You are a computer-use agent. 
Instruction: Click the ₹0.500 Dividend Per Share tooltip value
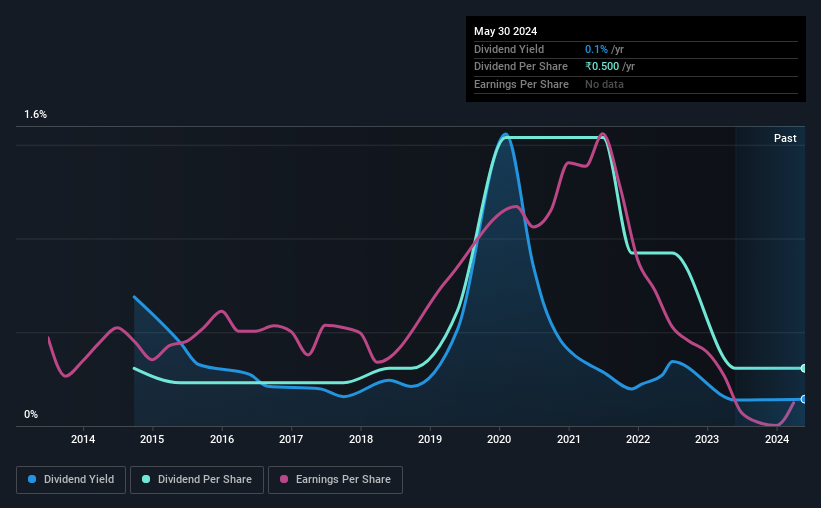coord(602,67)
